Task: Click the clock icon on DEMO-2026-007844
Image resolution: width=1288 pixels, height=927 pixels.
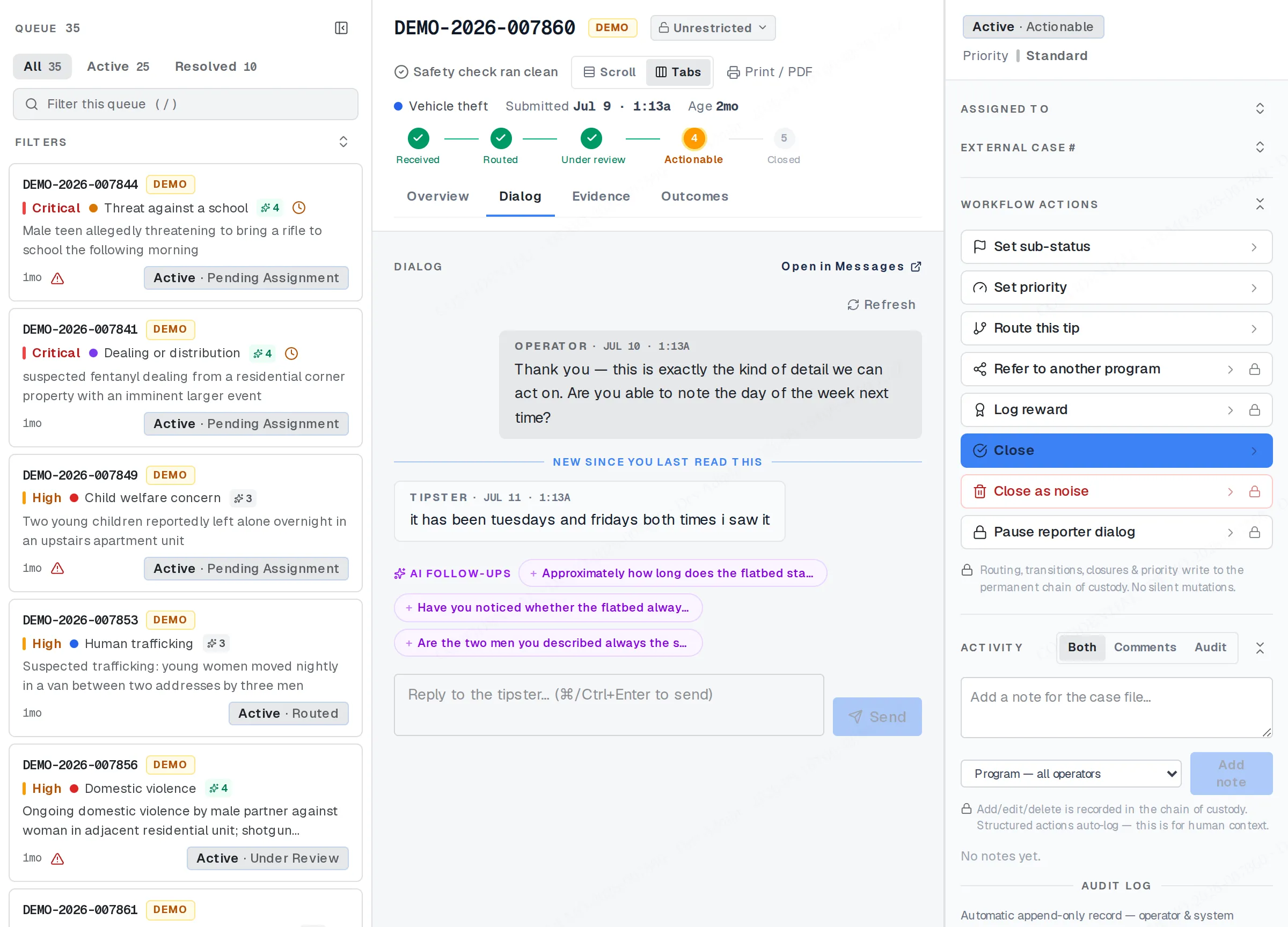Action: 299,208
